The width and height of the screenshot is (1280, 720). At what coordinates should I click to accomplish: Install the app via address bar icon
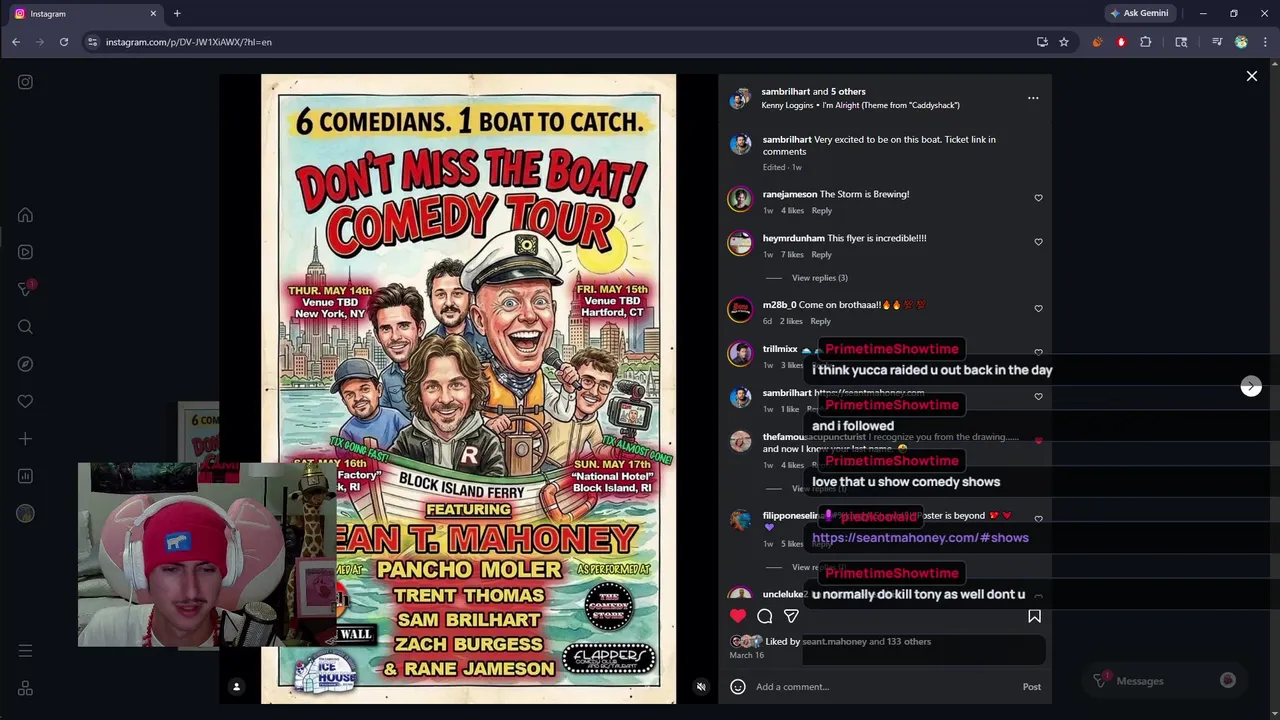point(1042,42)
